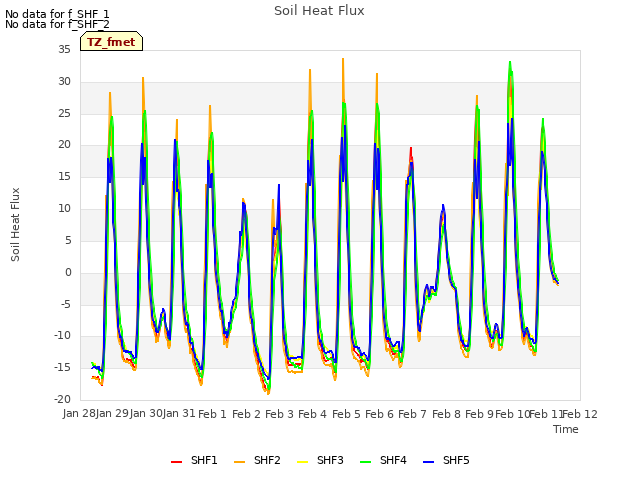Click the Feb 9 x-axis tick label
The height and width of the screenshot is (480, 640).
pyautogui.click(x=479, y=414)
